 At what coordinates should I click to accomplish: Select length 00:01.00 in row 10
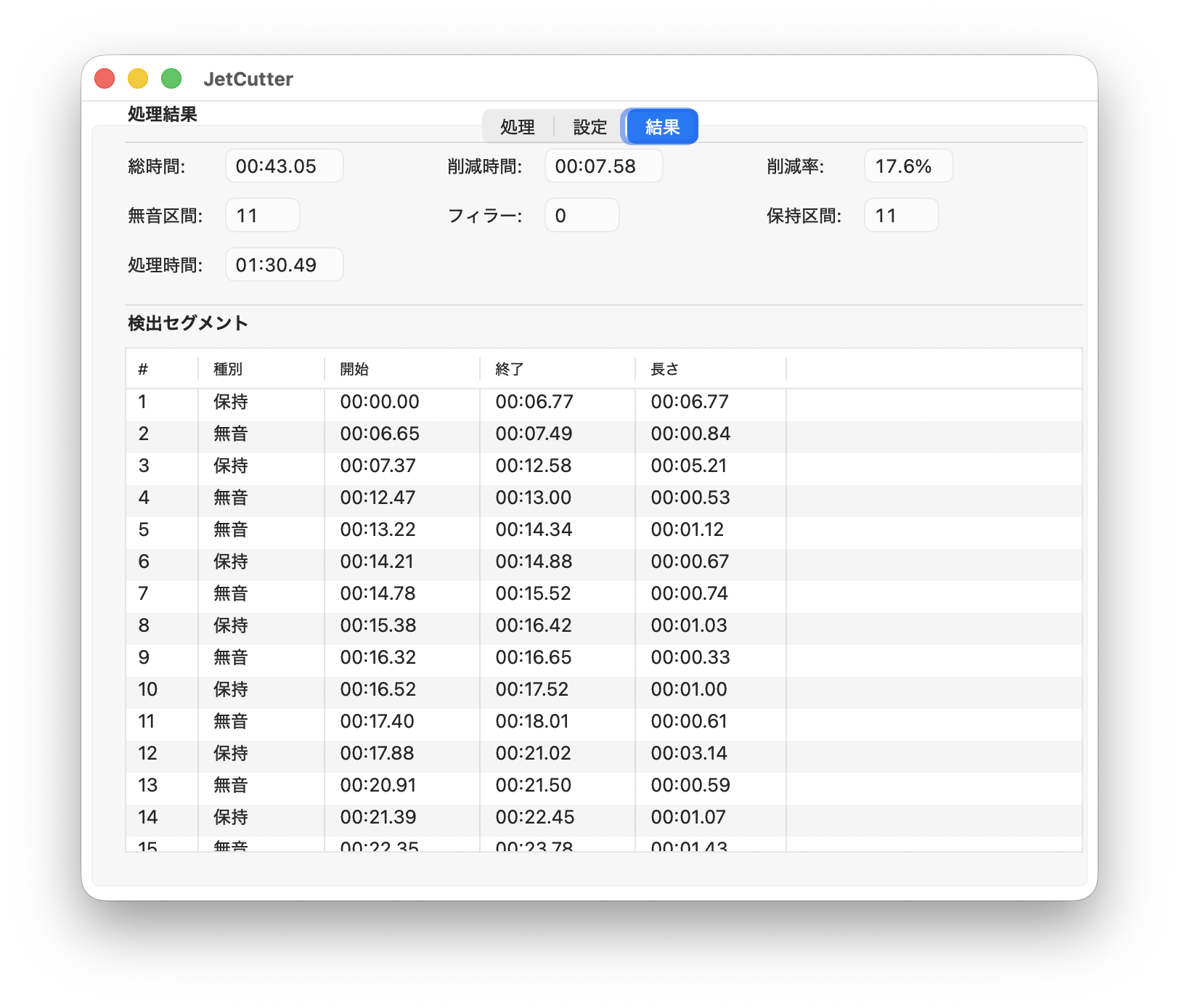(689, 689)
